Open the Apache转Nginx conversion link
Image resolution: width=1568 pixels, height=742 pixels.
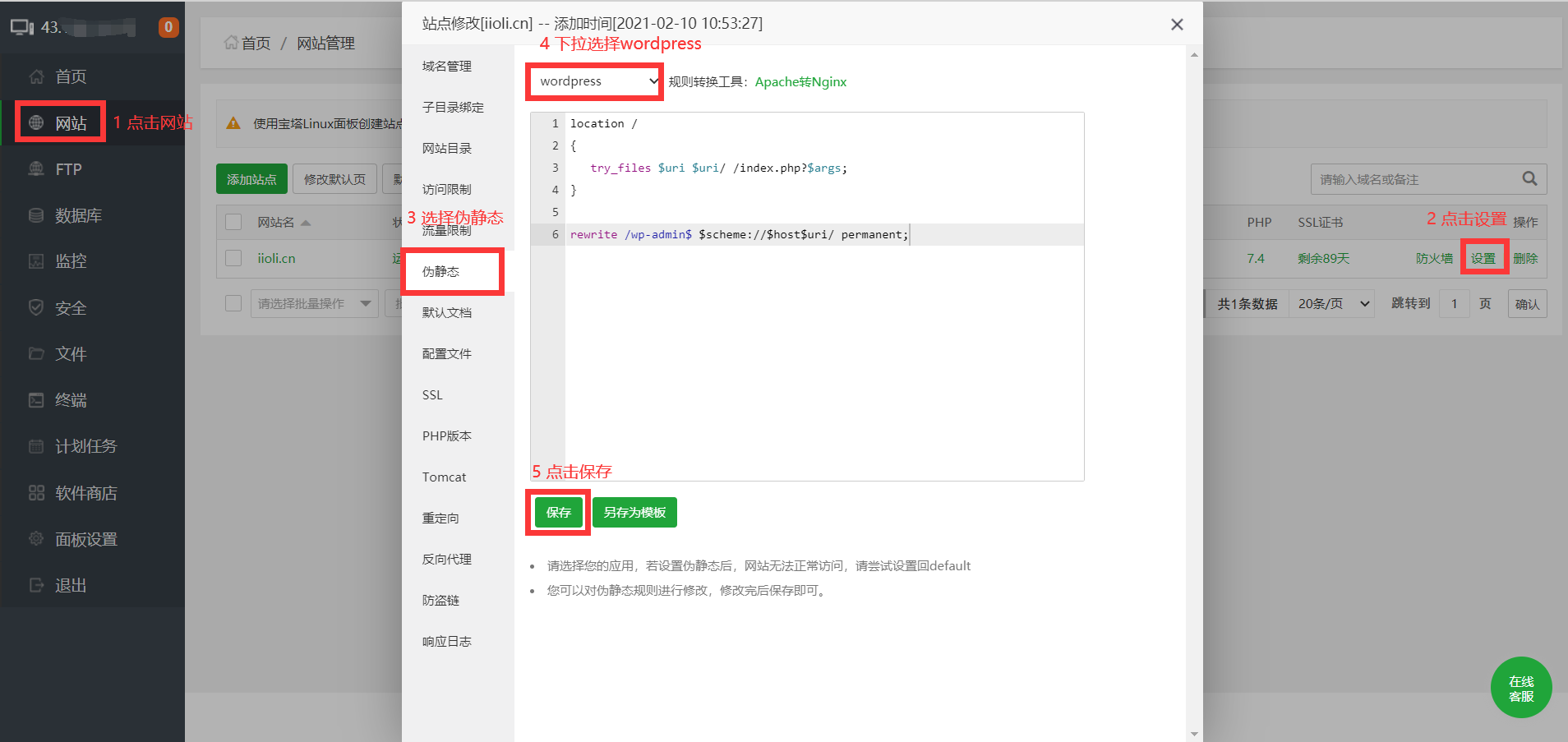point(800,81)
